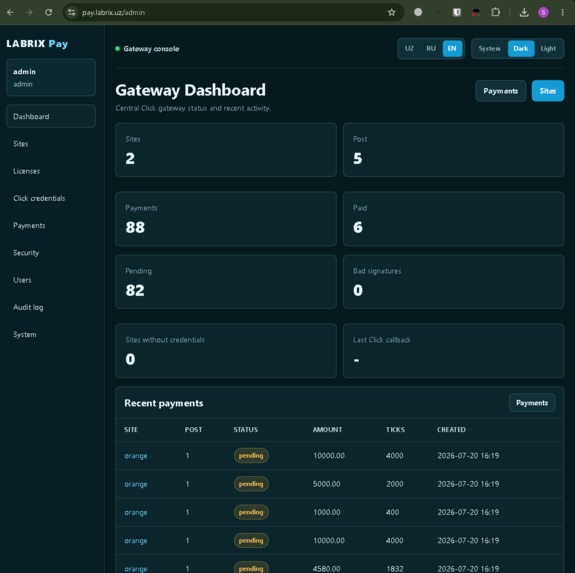Click the LABRIX Pay logo
Image resolution: width=575 pixels, height=573 pixels.
37,44
